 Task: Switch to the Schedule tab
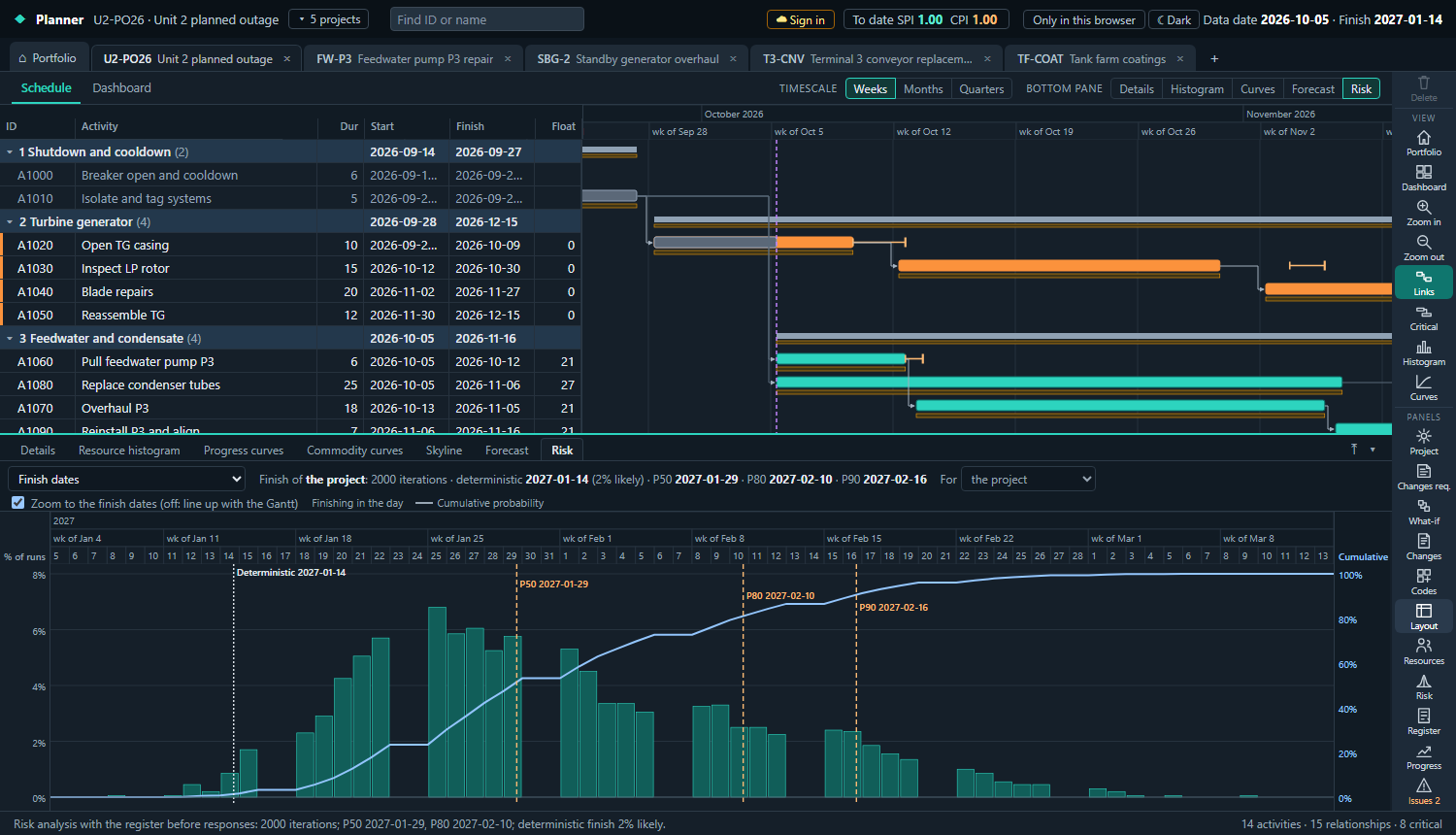point(47,87)
